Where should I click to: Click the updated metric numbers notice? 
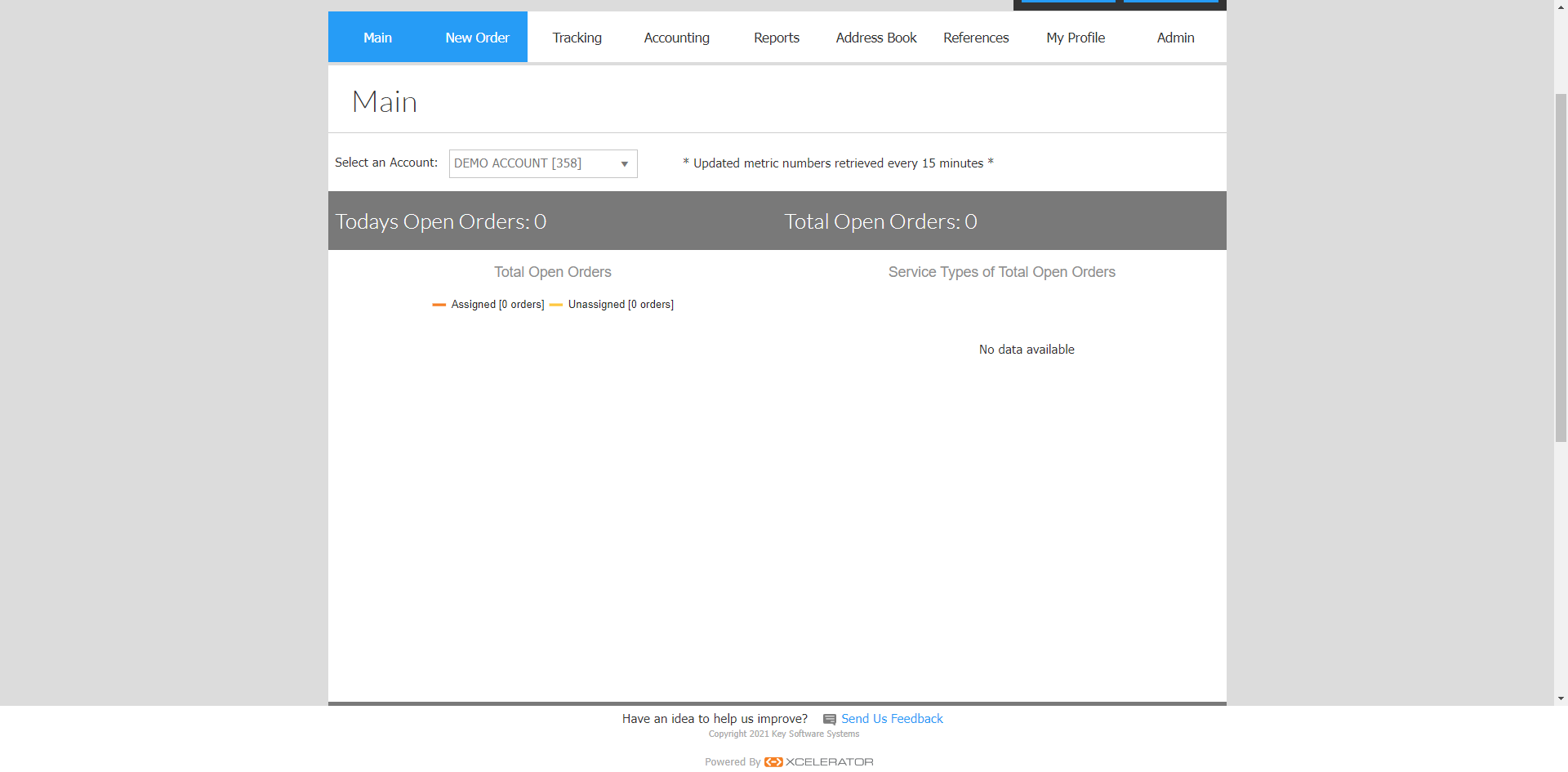(838, 163)
